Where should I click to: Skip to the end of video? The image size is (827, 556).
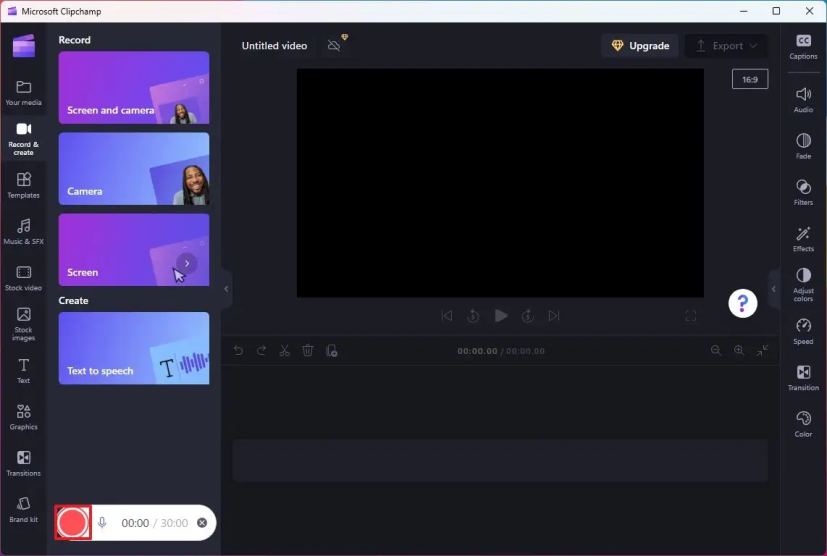[554, 316]
